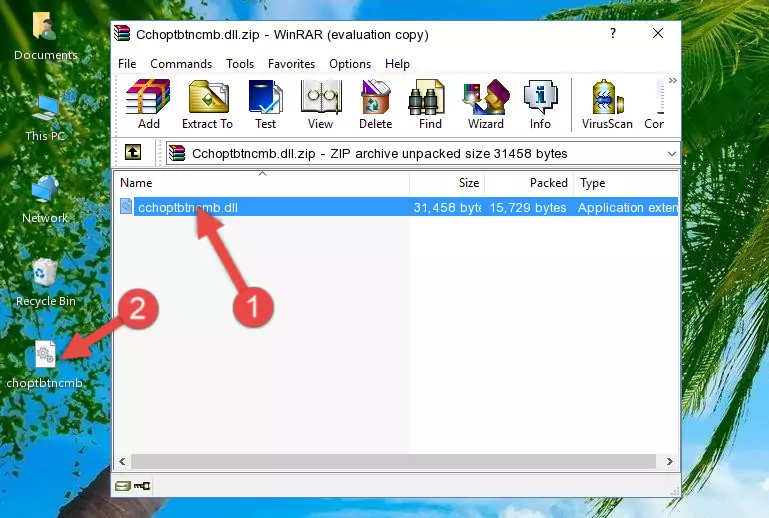Click the 15,729 bytes packed cell
The width and height of the screenshot is (769, 518).
528,207
